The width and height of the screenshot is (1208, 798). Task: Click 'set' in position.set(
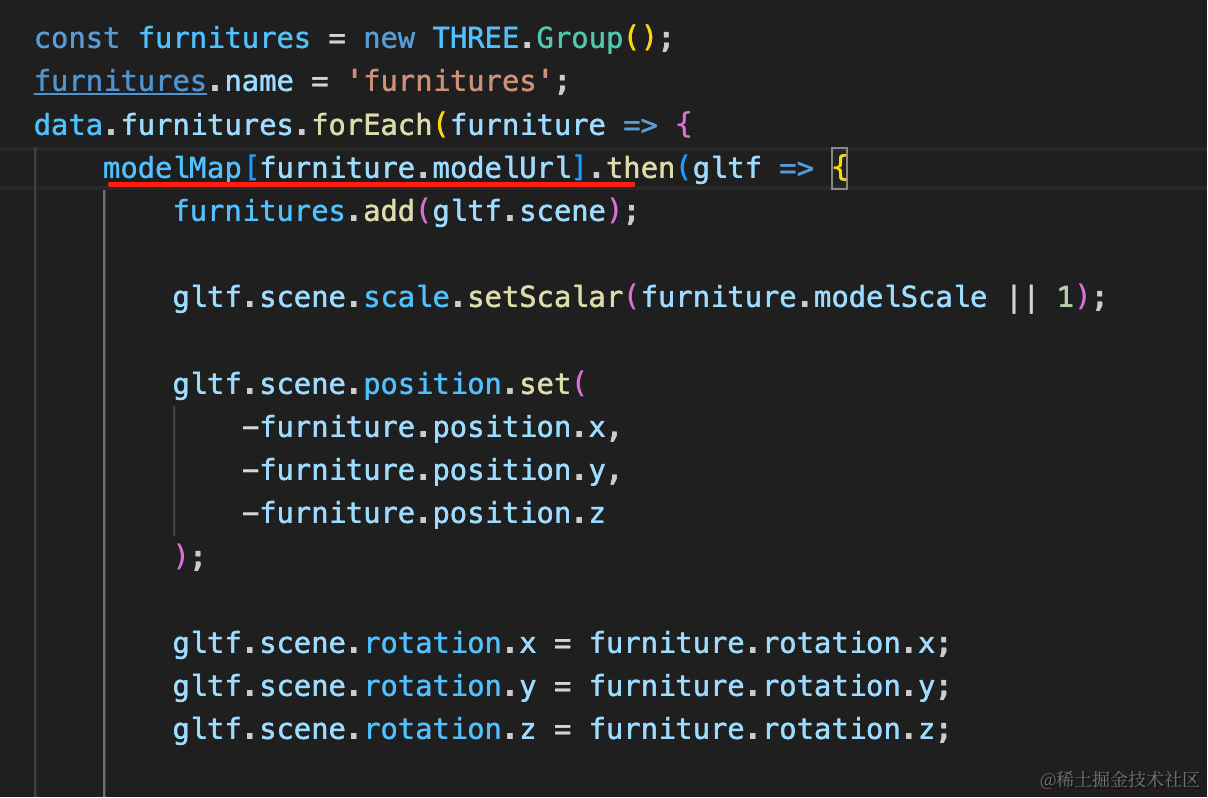[545, 384]
